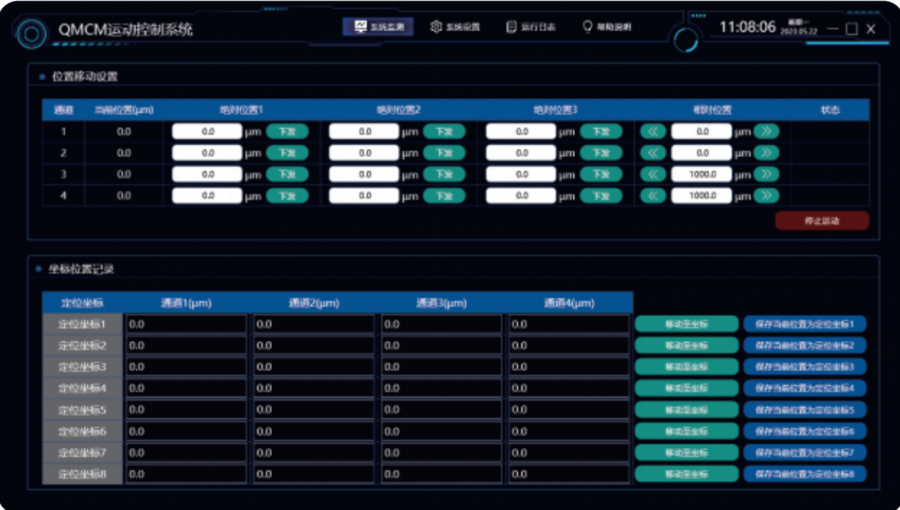Click 下发 for channel 1 absolute position 1

click(x=287, y=131)
